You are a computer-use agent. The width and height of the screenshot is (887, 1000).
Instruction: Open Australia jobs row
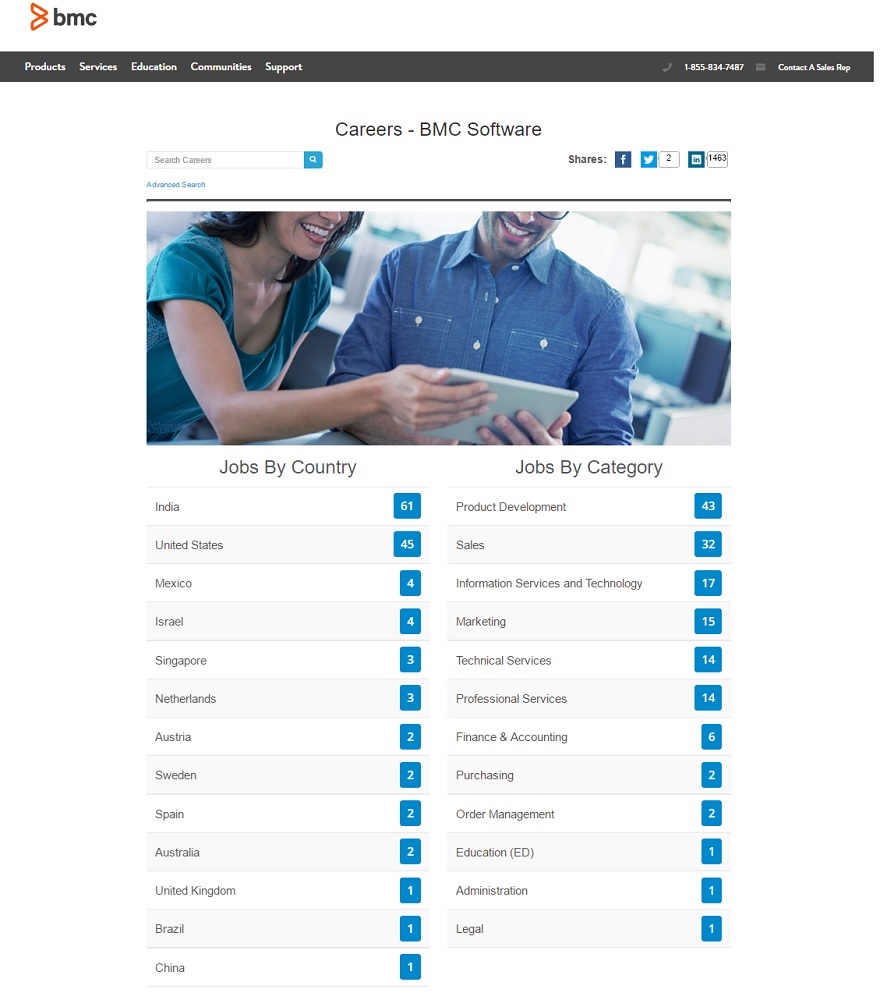(288, 852)
